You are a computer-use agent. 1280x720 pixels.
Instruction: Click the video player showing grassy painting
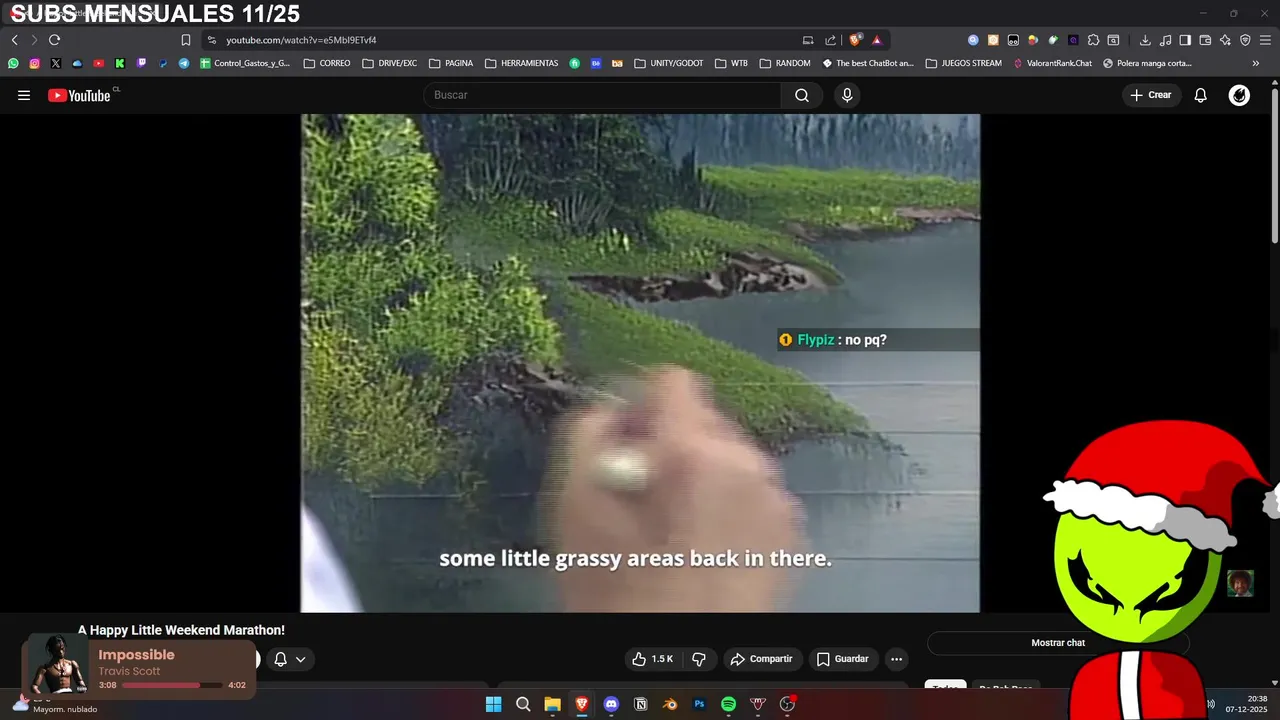coord(640,363)
